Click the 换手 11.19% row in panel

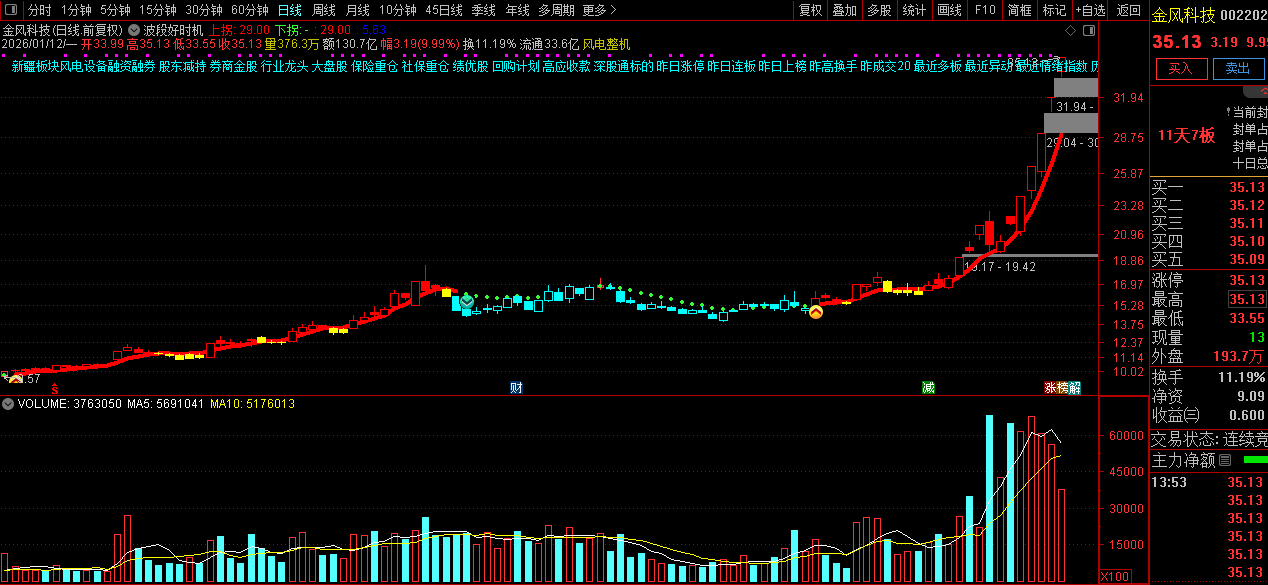click(1208, 377)
